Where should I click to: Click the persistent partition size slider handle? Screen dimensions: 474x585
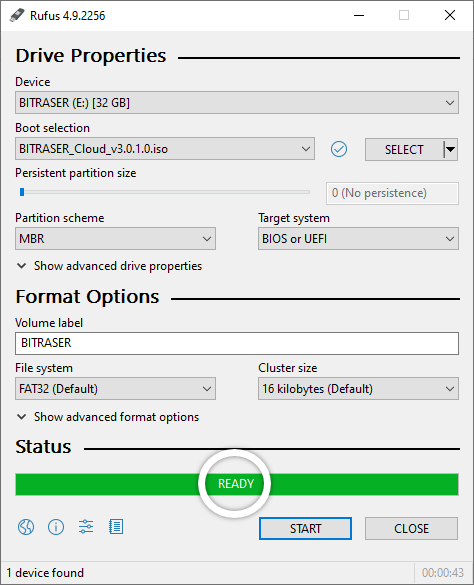pyautogui.click(x=22, y=192)
